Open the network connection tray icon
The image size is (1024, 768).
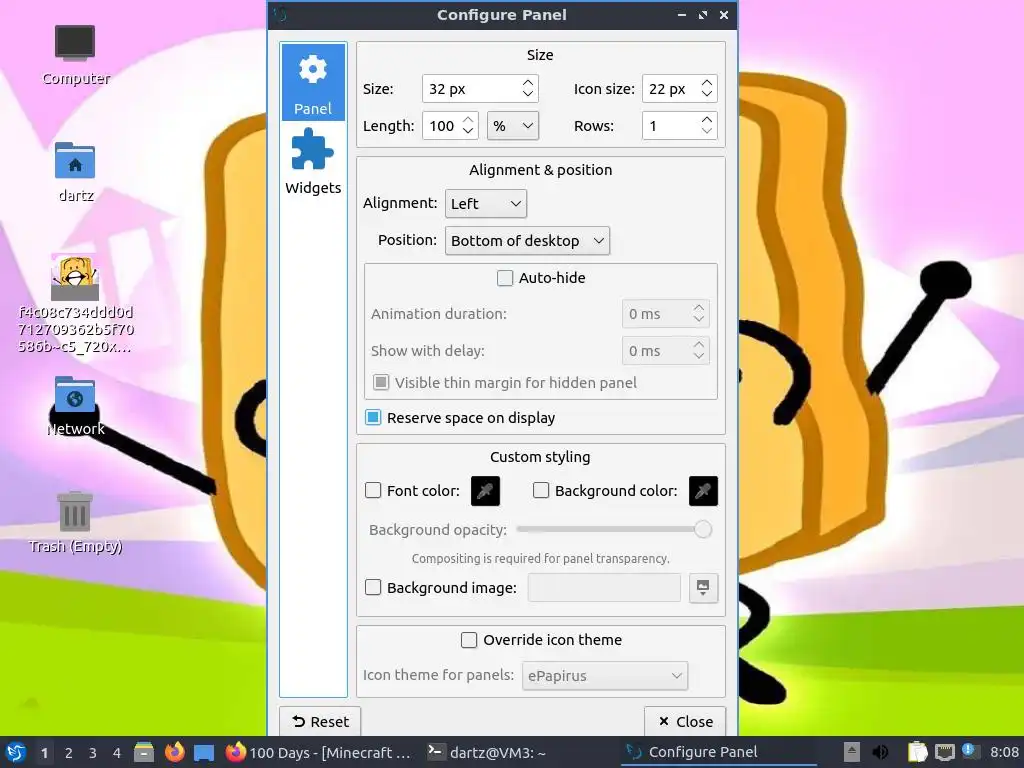[x=944, y=752]
